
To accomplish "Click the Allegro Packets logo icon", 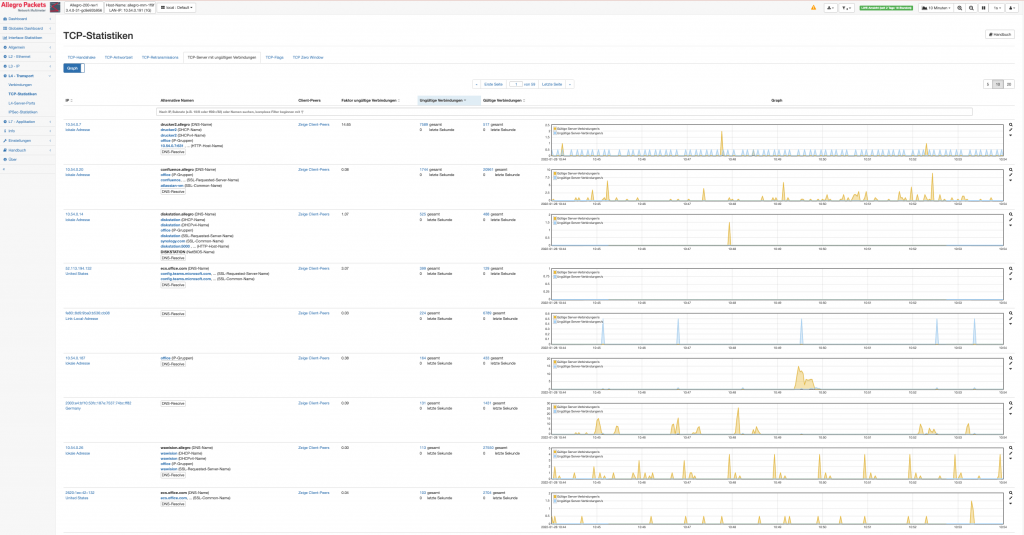I will click(x=55, y=8).
